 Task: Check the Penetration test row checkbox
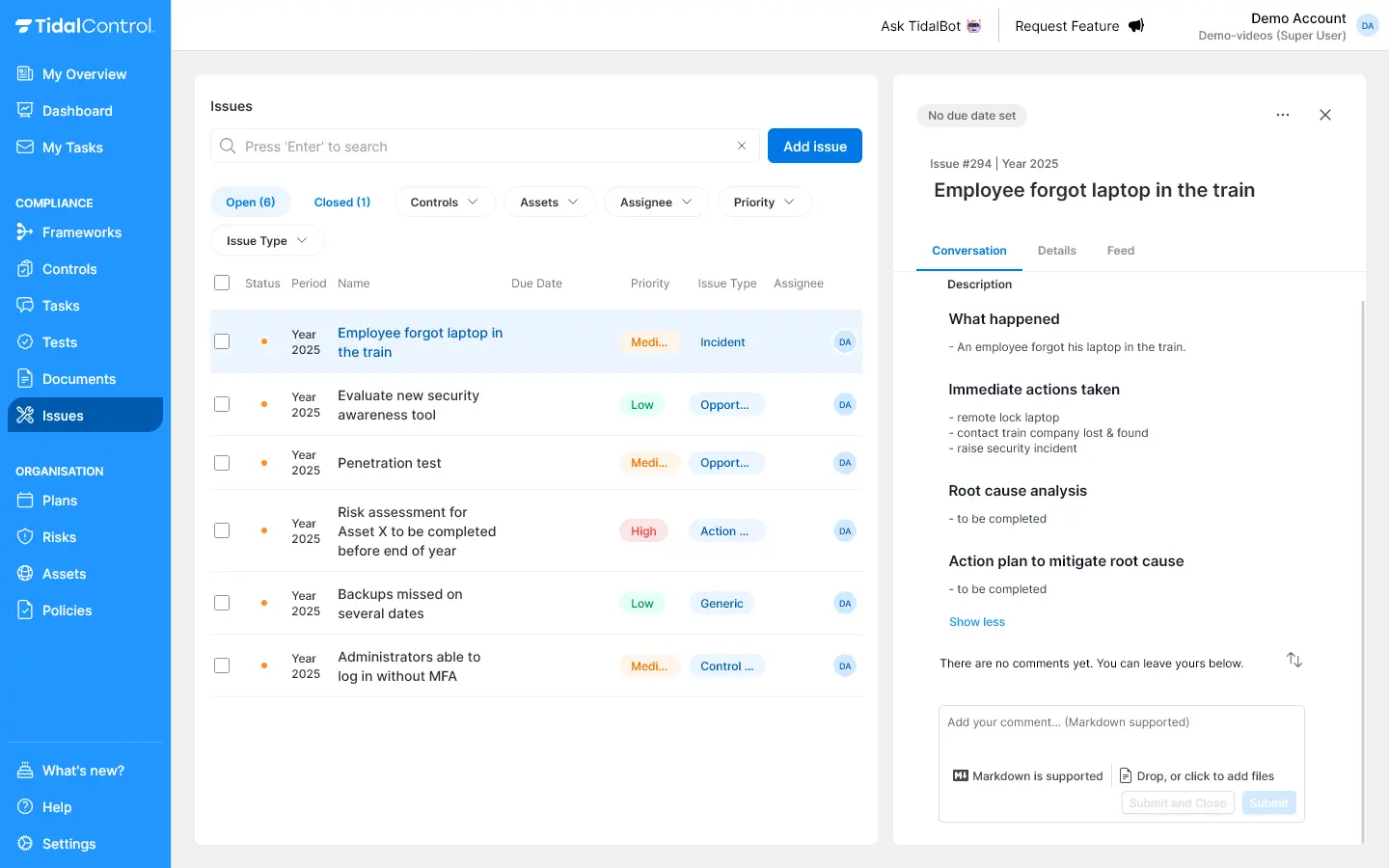click(222, 463)
